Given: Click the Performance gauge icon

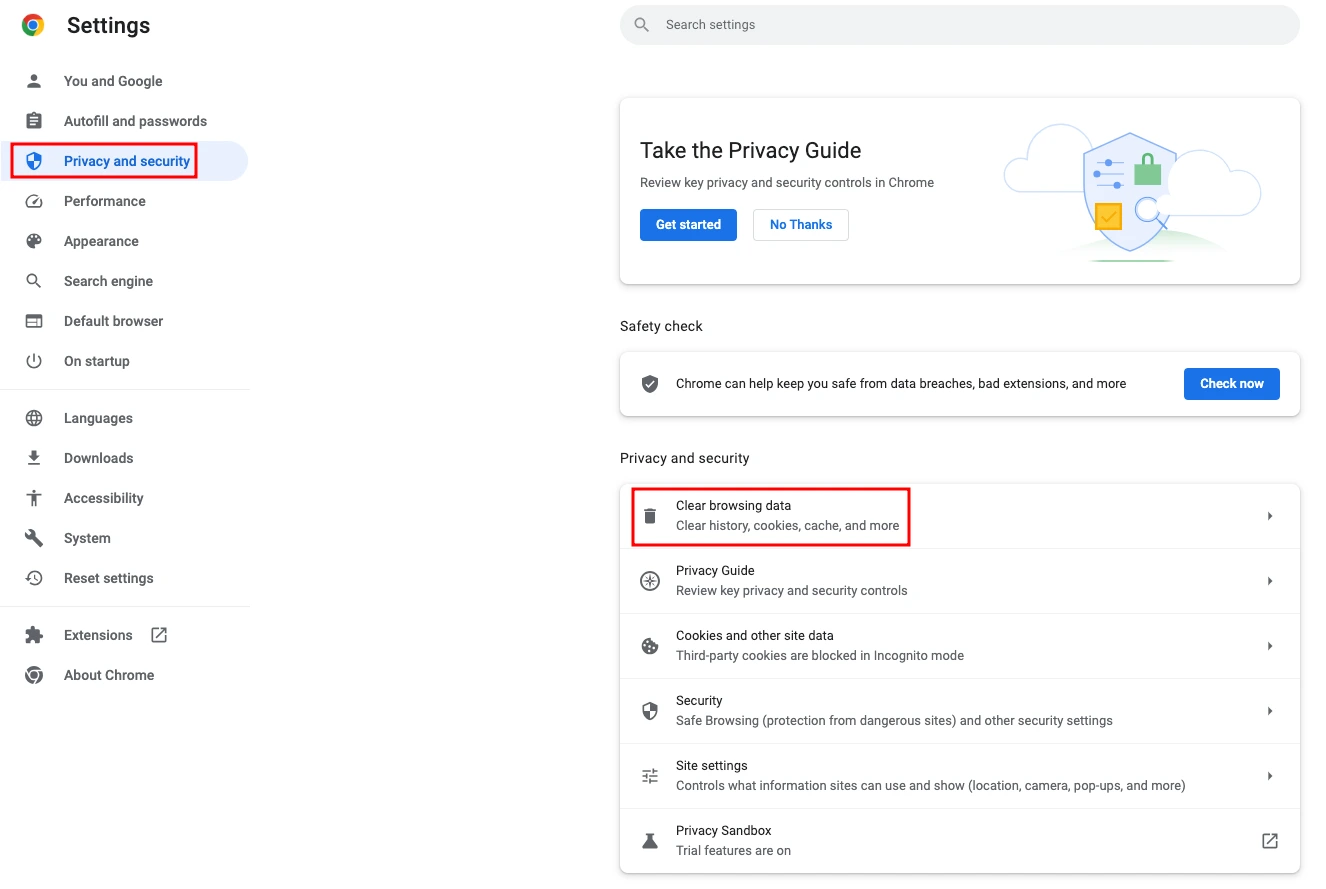Looking at the screenshot, I should pyautogui.click(x=34, y=201).
